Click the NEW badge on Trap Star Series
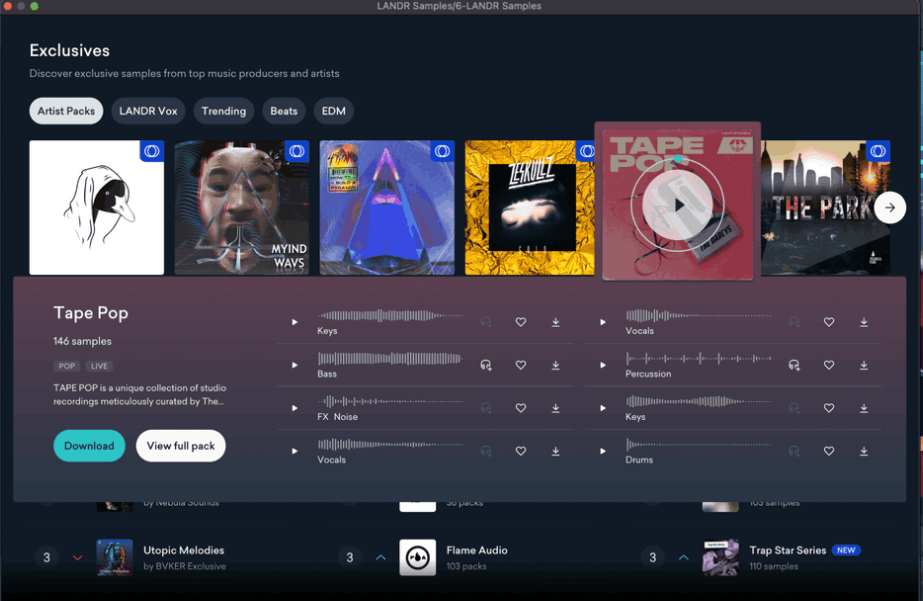Screen dimensions: 923x601 click(x=846, y=550)
